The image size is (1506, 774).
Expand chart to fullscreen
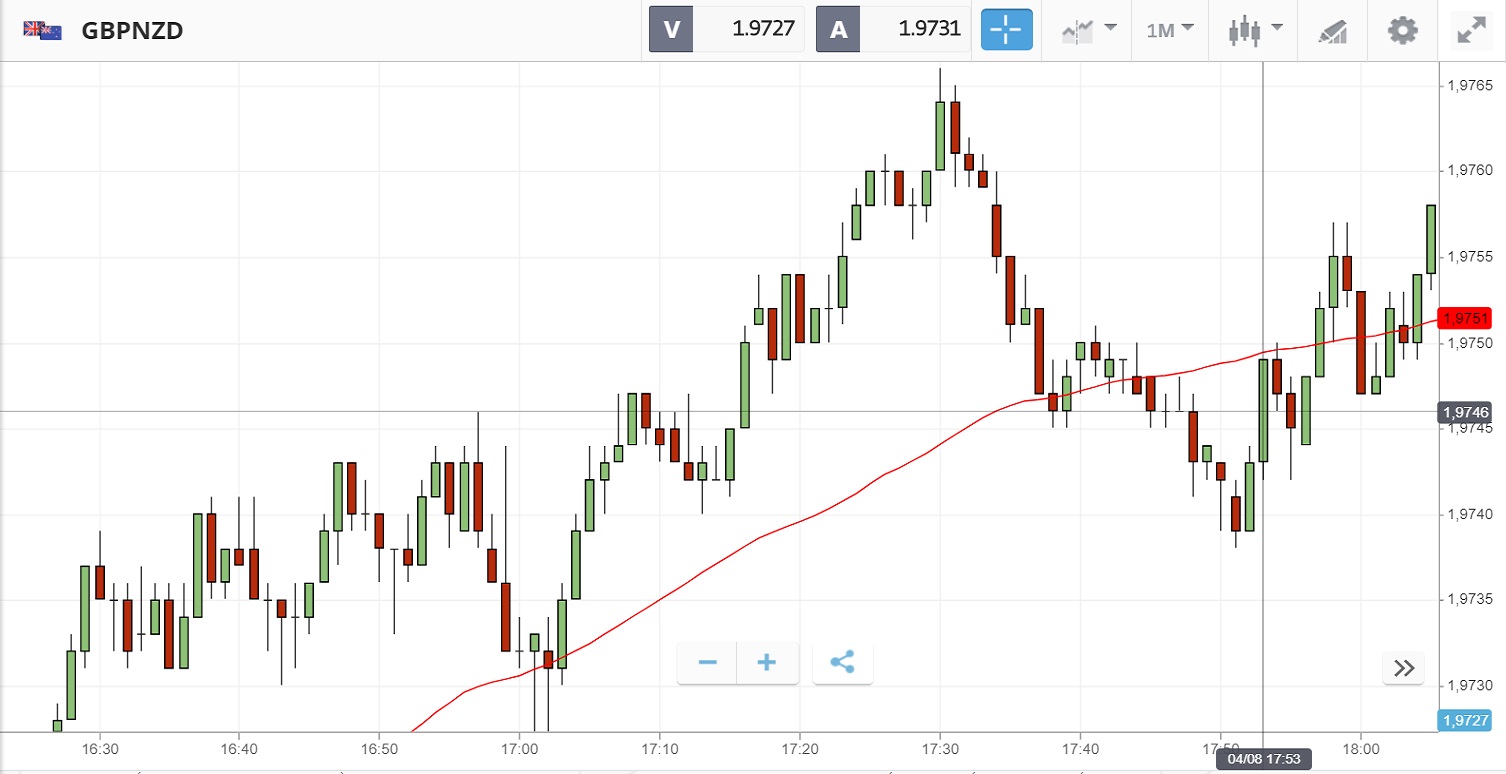[x=1471, y=30]
